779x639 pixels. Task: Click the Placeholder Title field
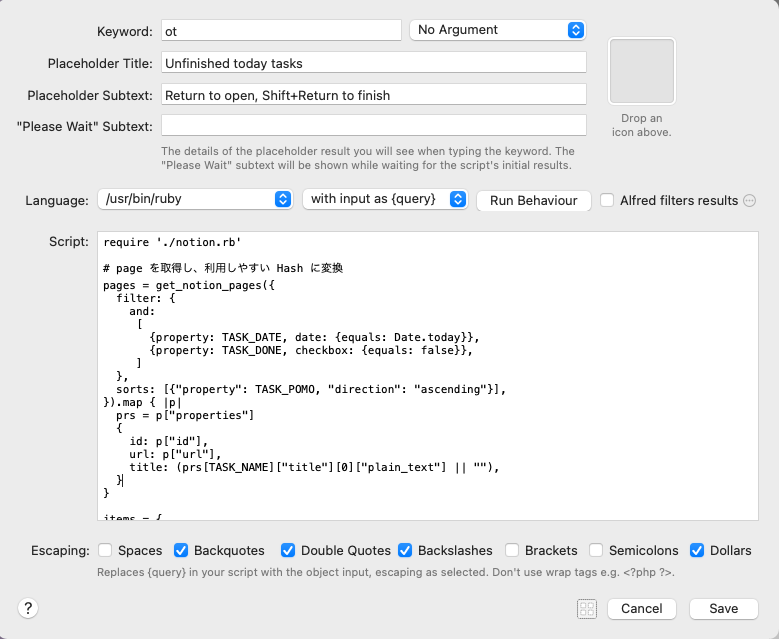coord(374,63)
